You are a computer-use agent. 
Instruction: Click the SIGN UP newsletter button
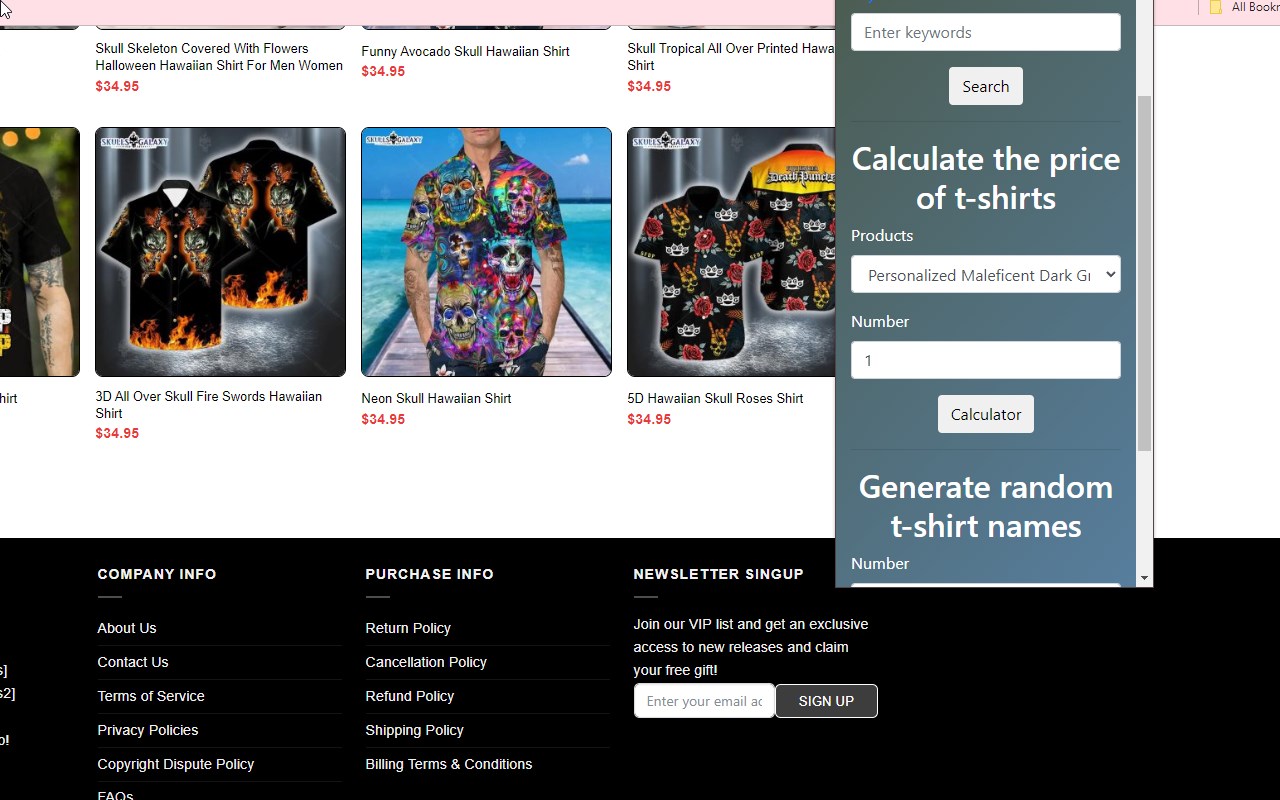[x=826, y=701]
